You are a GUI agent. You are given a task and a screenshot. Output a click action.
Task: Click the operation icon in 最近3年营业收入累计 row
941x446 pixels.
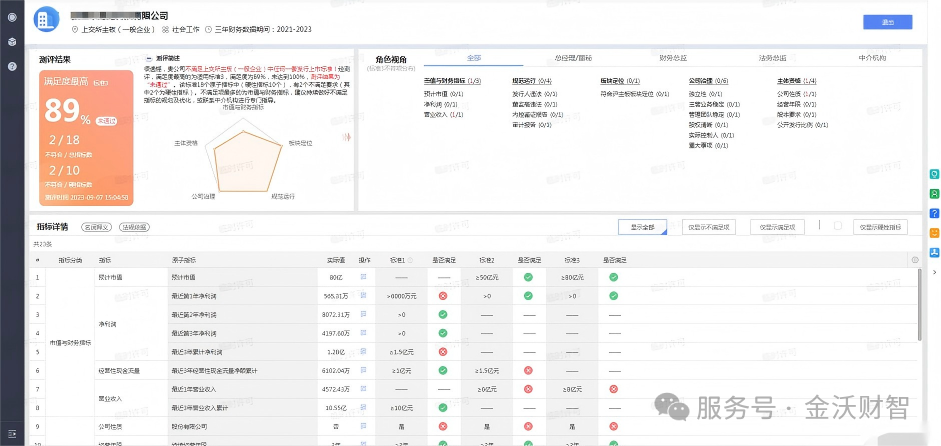tap(363, 408)
